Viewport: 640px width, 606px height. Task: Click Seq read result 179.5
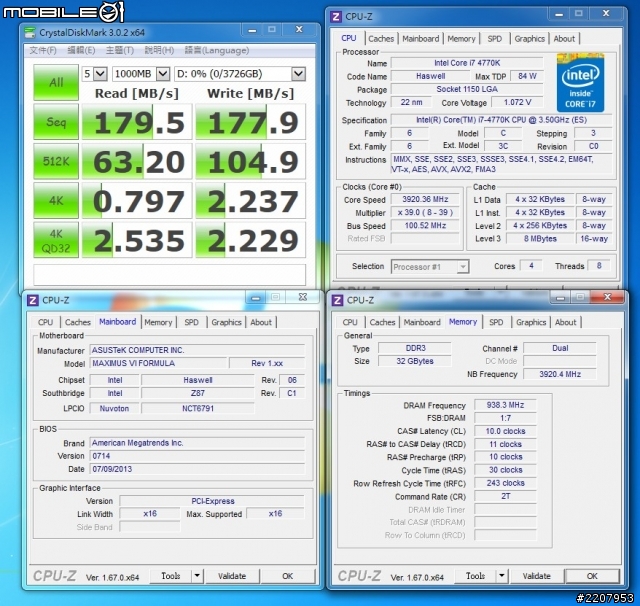coord(137,122)
